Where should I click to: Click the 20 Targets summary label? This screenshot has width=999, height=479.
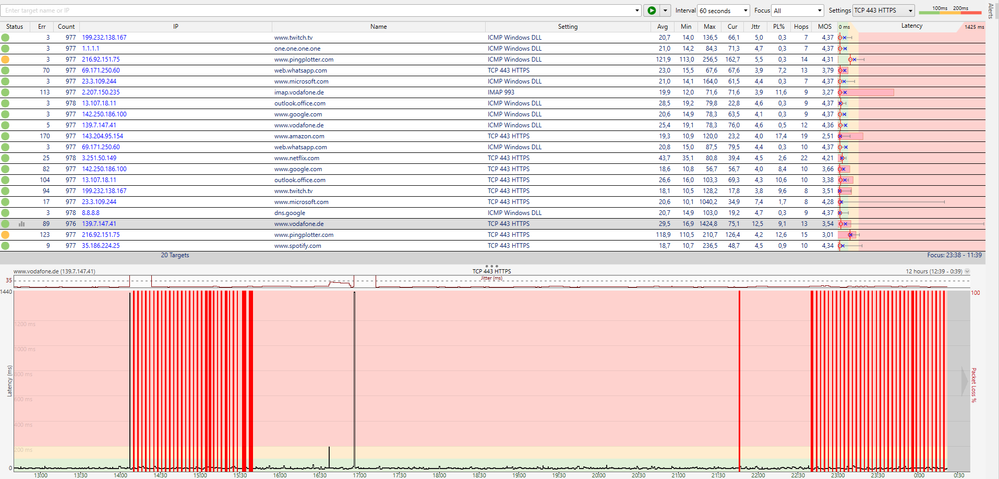[175, 255]
